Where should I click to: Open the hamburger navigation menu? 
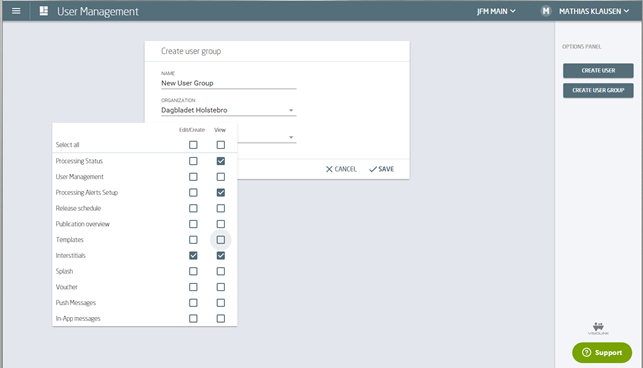click(16, 11)
